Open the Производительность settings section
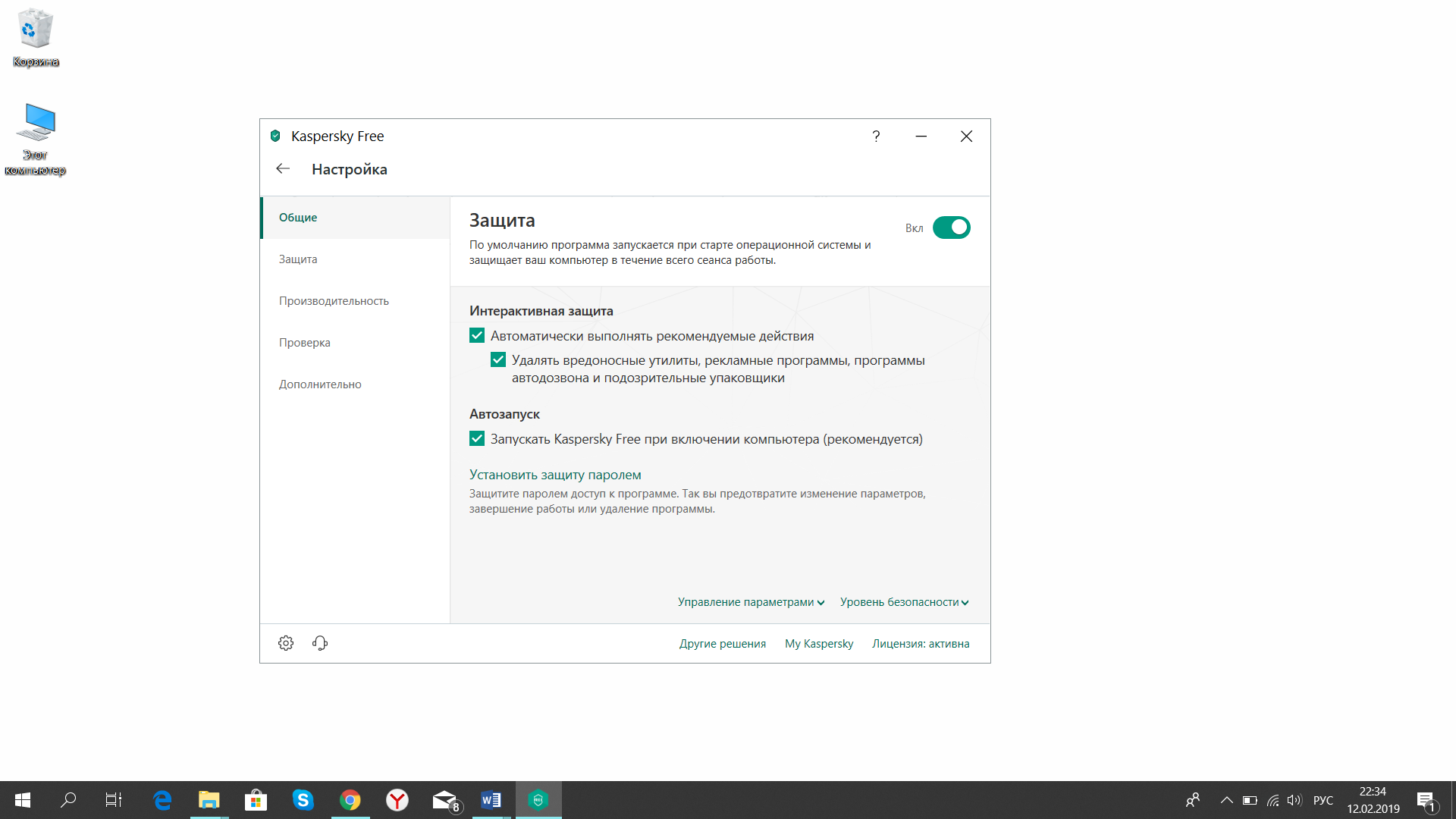Screen dimensions: 1456x819 (x=355, y=301)
